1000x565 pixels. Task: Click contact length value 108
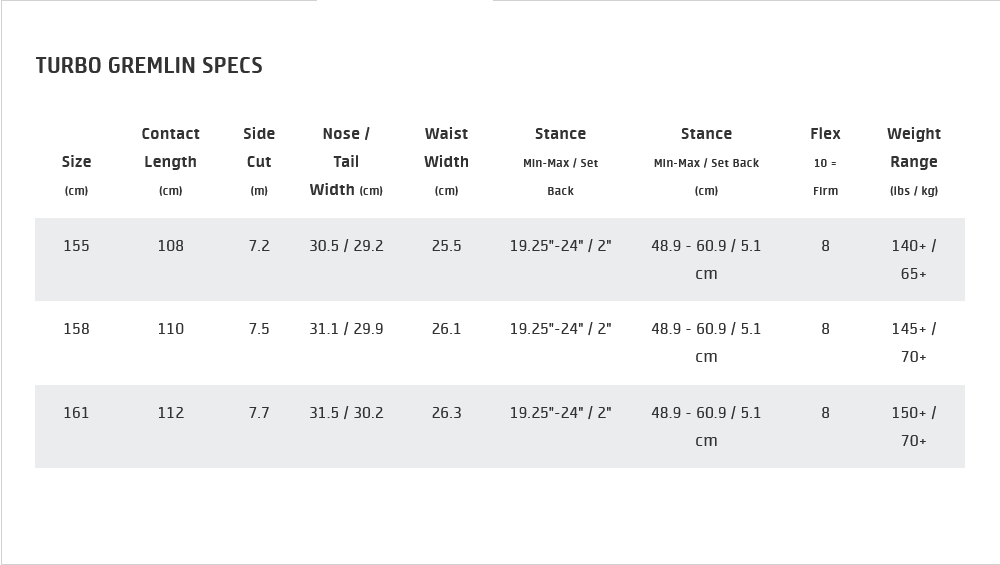point(171,246)
